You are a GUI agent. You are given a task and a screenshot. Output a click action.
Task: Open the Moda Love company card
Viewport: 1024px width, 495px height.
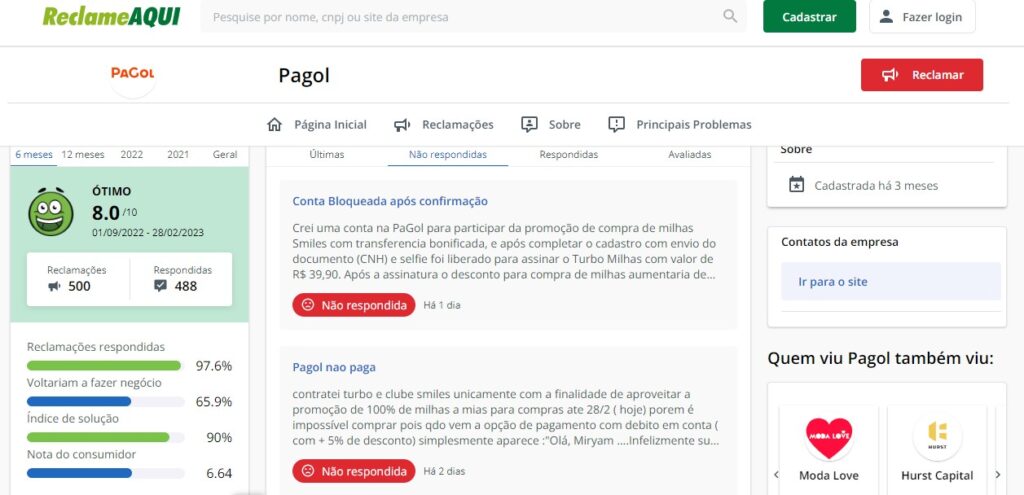(x=829, y=448)
